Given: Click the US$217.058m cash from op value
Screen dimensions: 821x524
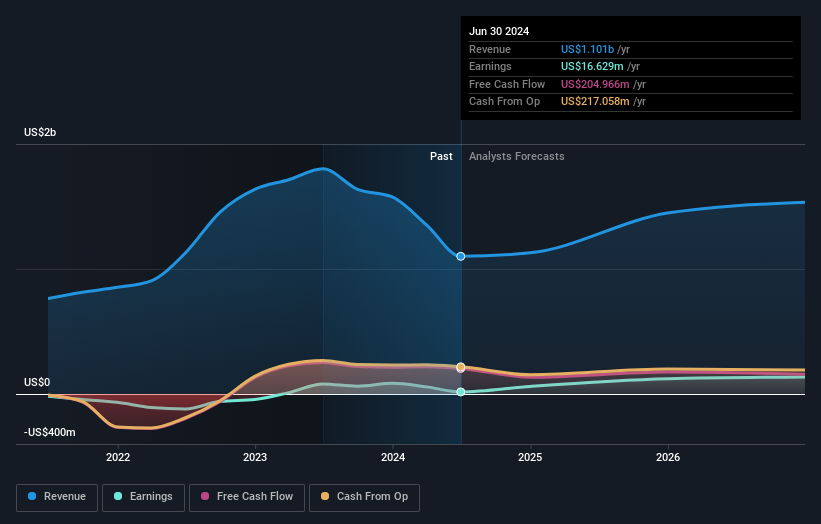Looking at the screenshot, I should coord(595,102).
